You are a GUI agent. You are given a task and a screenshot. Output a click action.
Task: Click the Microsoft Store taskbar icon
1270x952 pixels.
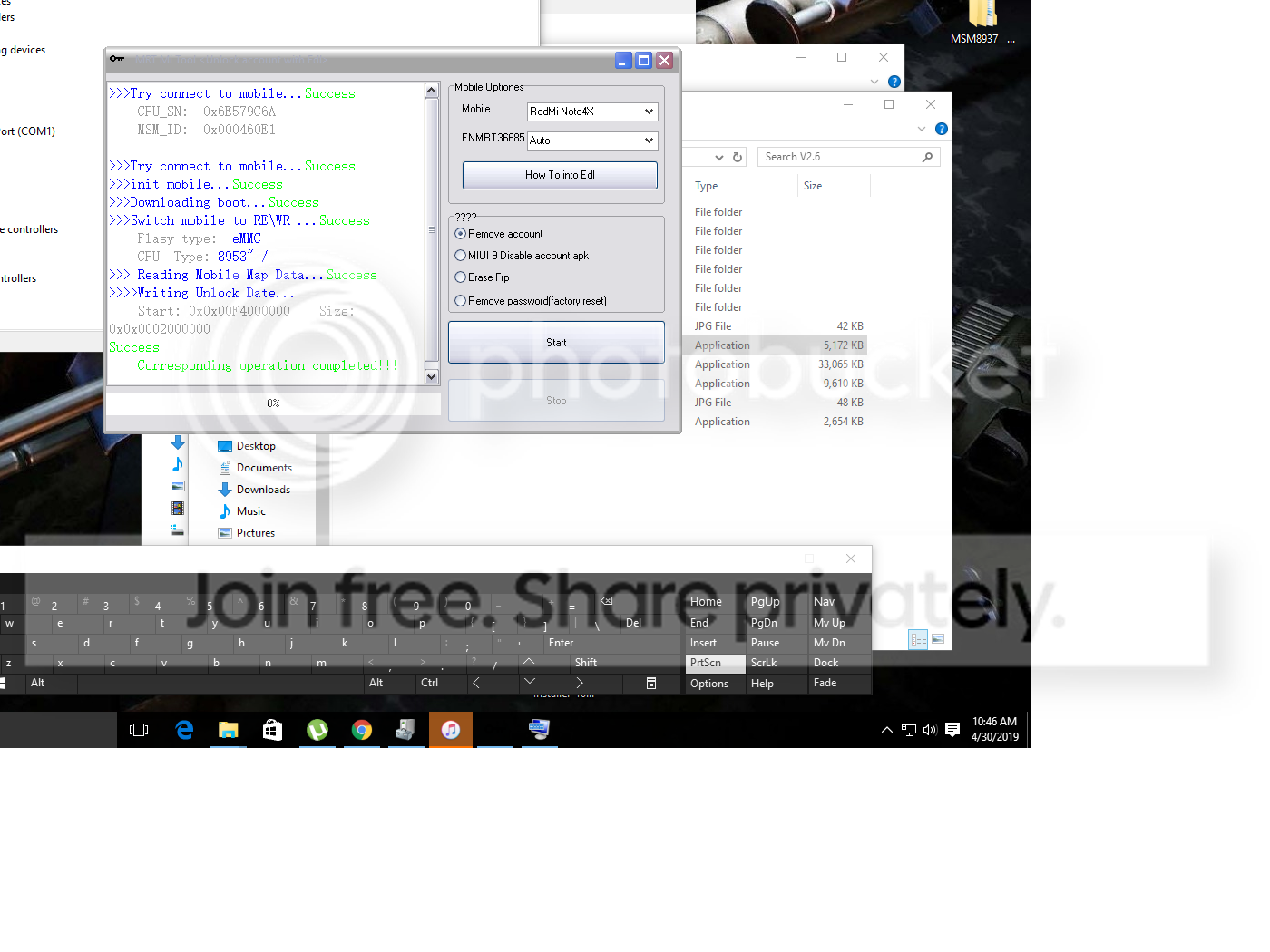tap(272, 730)
